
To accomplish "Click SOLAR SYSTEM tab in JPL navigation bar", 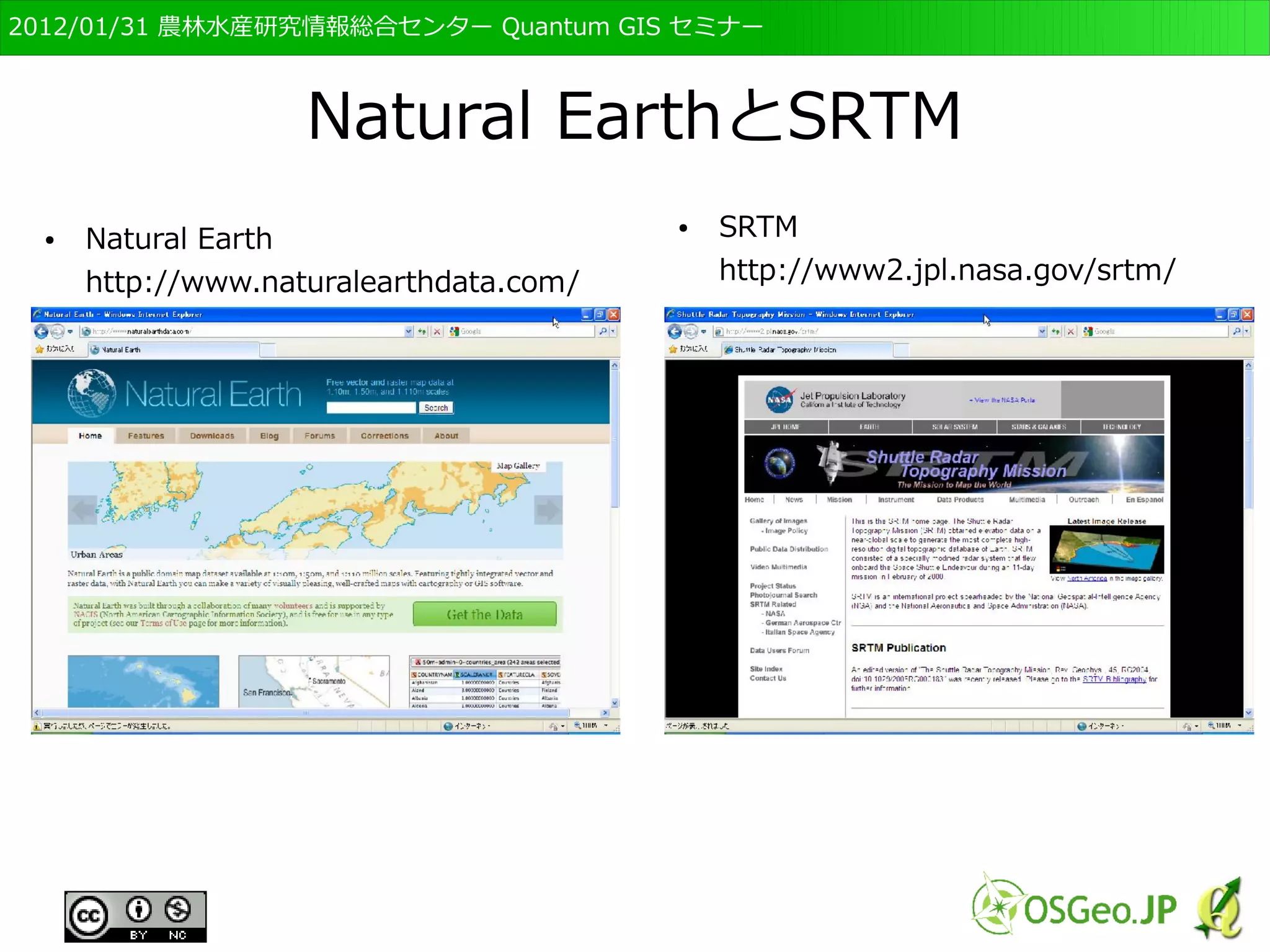I will [x=954, y=427].
